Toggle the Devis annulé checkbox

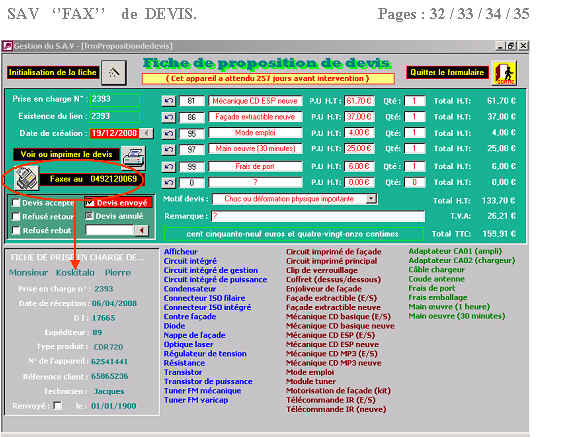[x=89, y=216]
